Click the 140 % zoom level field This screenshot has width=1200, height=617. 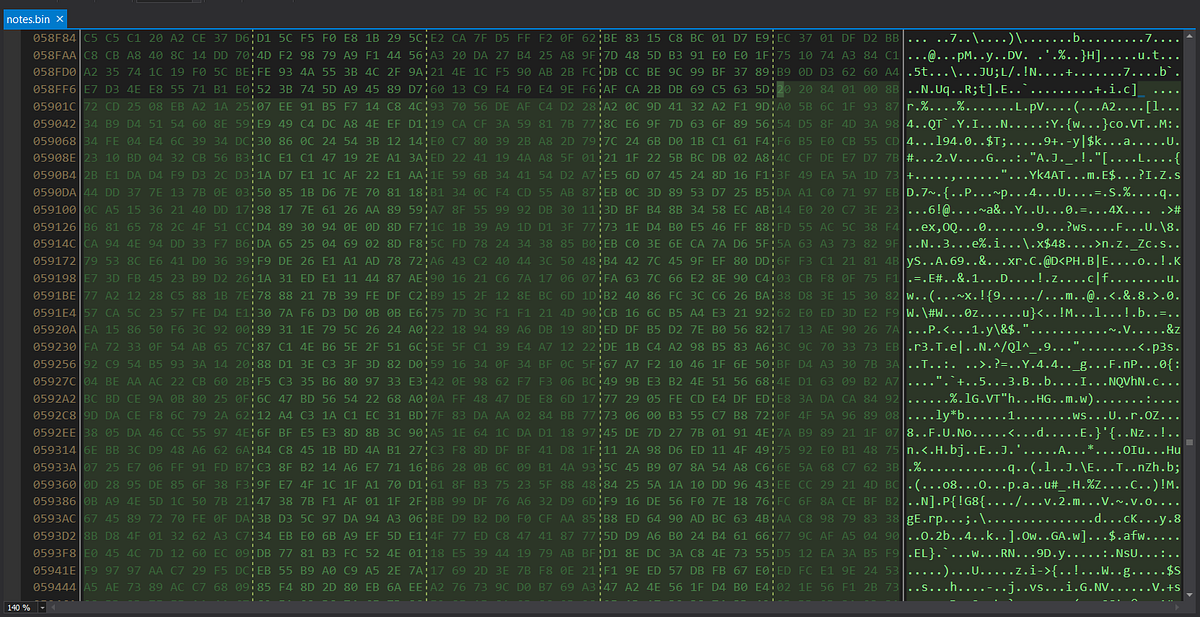(x=17, y=607)
